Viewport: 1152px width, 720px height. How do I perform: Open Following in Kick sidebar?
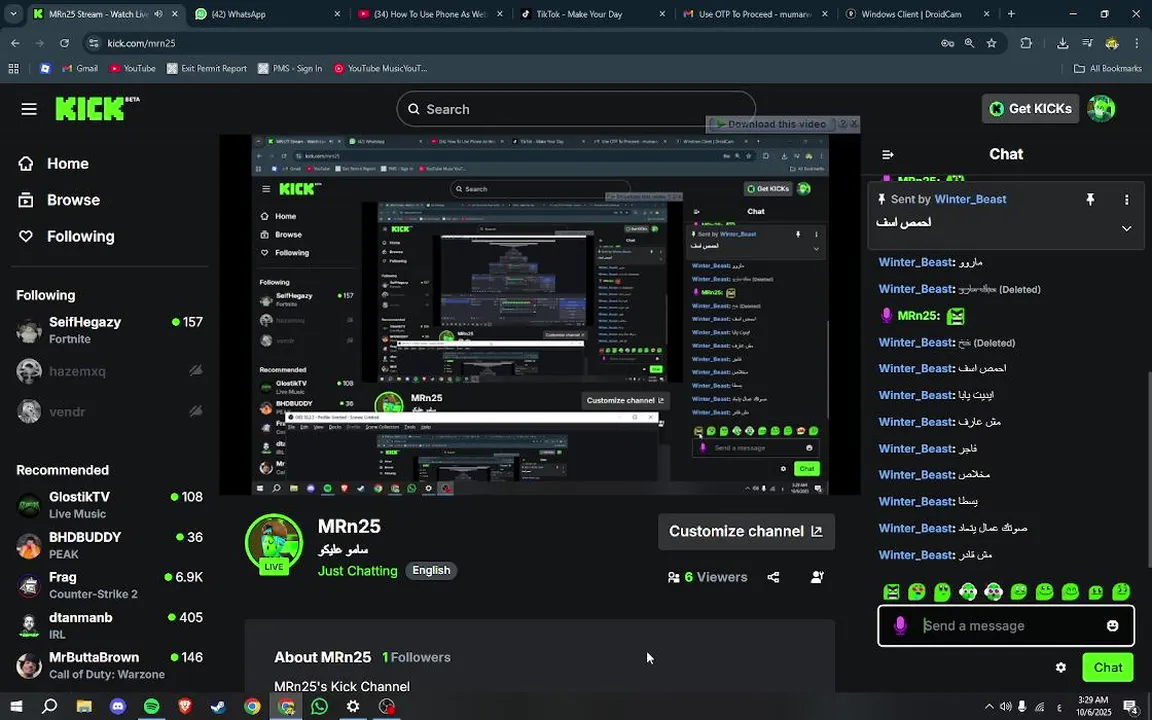click(66, 237)
